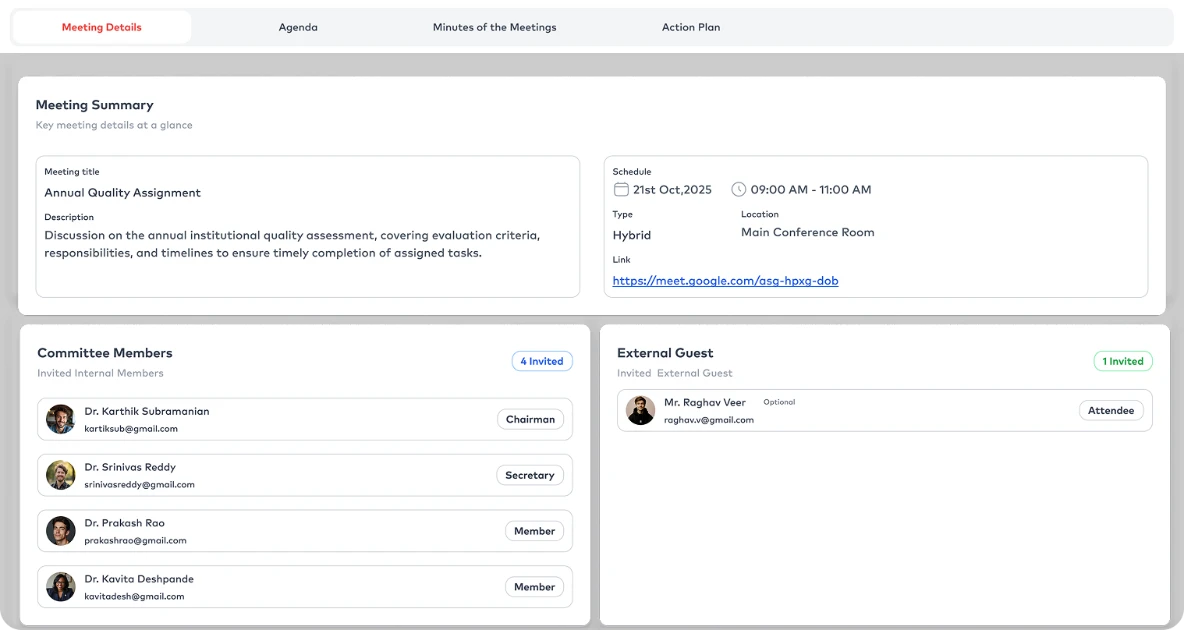Image resolution: width=1184 pixels, height=630 pixels.
Task: Click Dr. Karthik Subramanian's avatar photo
Action: point(61,419)
